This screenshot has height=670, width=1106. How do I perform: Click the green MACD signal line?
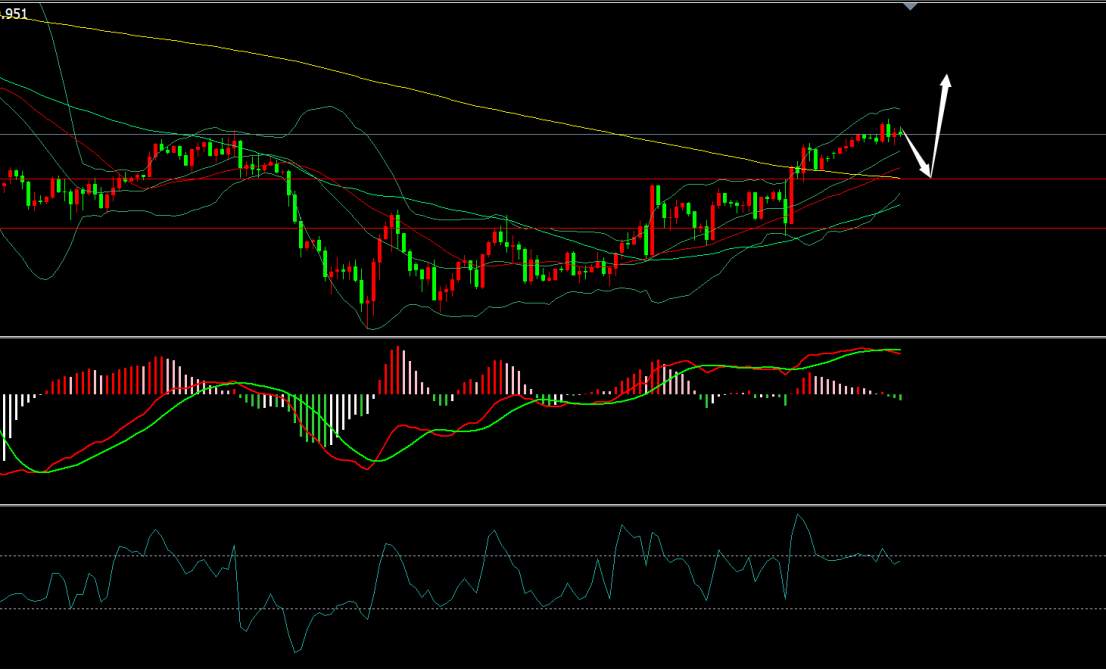pos(451,430)
